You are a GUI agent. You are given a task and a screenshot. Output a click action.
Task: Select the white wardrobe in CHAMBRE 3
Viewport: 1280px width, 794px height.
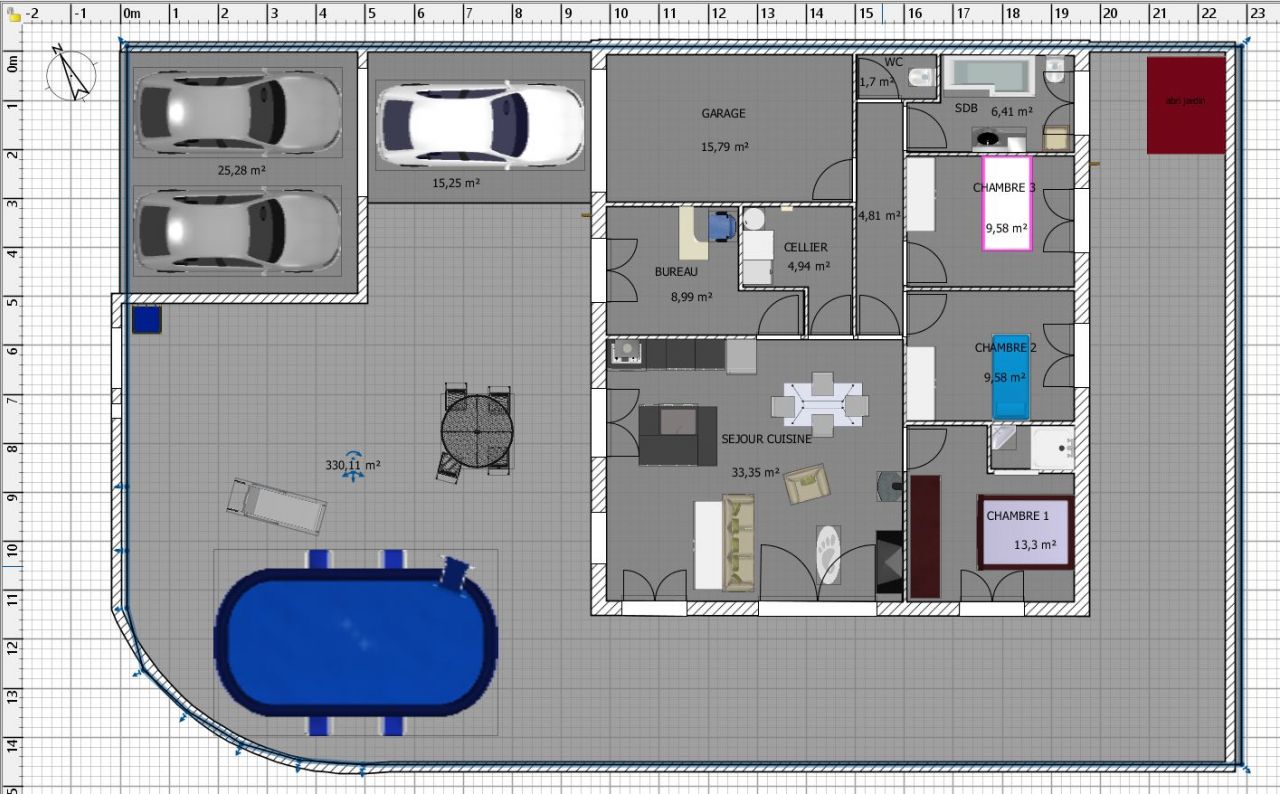[x=920, y=195]
